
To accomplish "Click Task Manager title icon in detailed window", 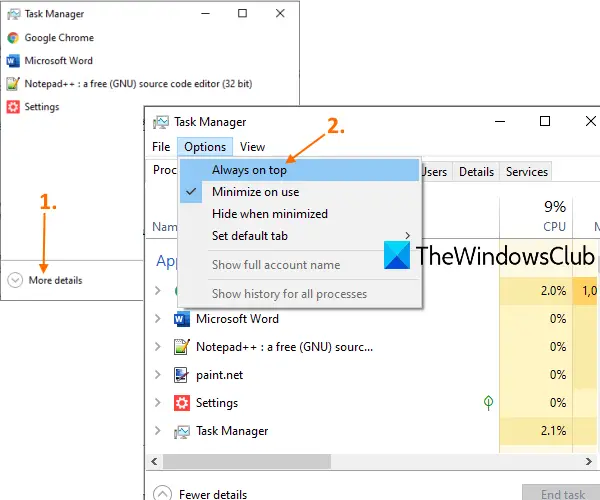I will click(161, 122).
